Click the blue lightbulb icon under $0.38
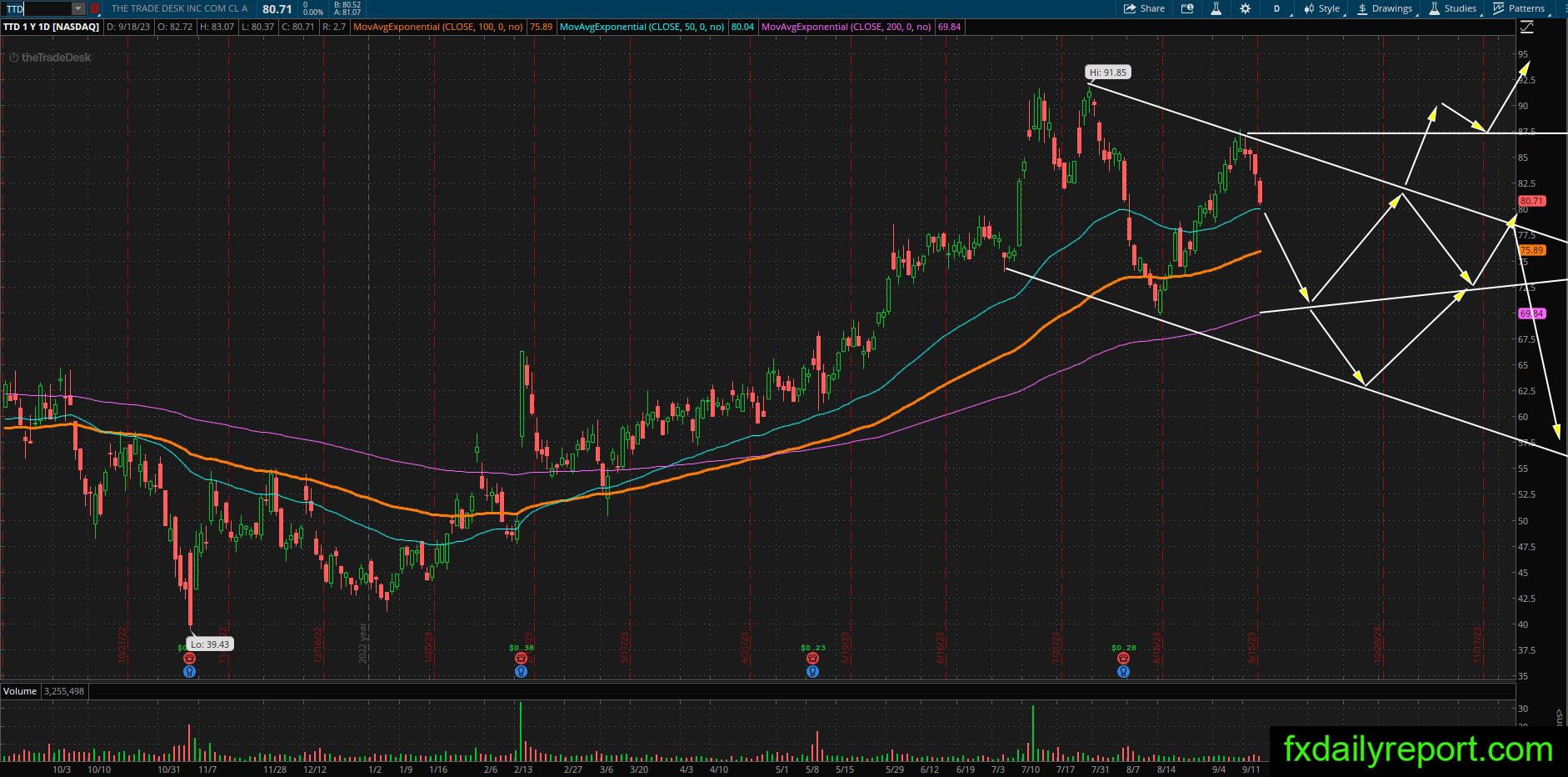 (521, 671)
